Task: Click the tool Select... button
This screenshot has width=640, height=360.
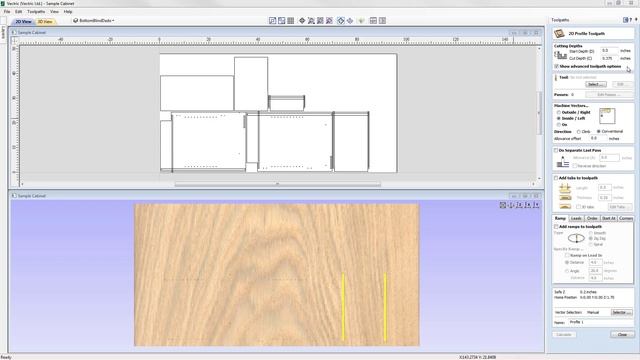Action: [596, 84]
